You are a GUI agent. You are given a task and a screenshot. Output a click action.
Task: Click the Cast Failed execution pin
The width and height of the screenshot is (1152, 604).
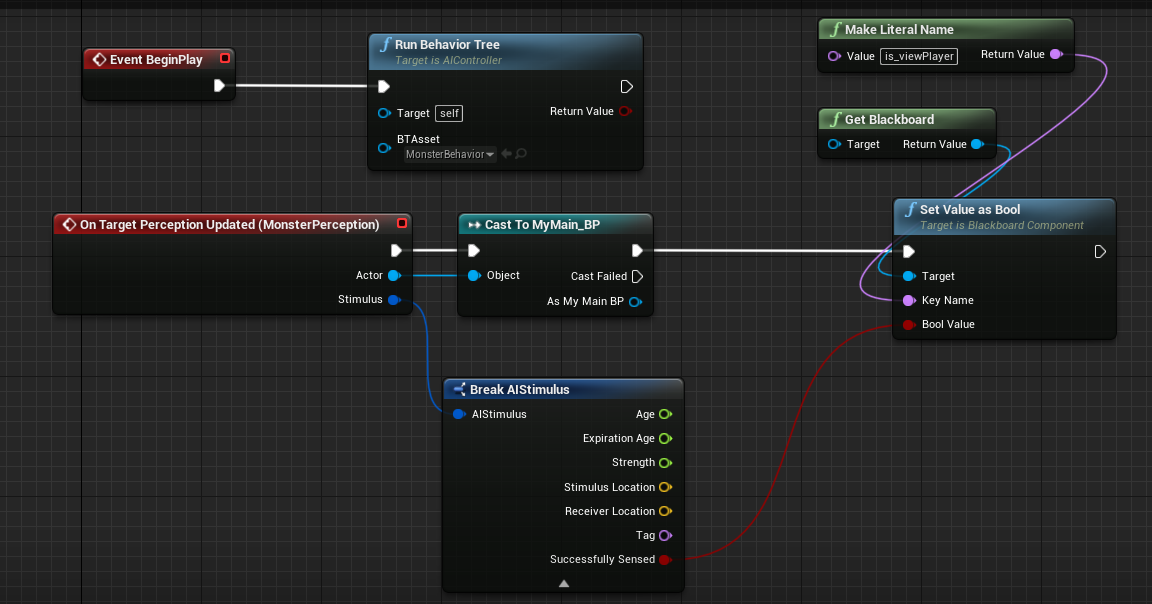pyautogui.click(x=637, y=276)
